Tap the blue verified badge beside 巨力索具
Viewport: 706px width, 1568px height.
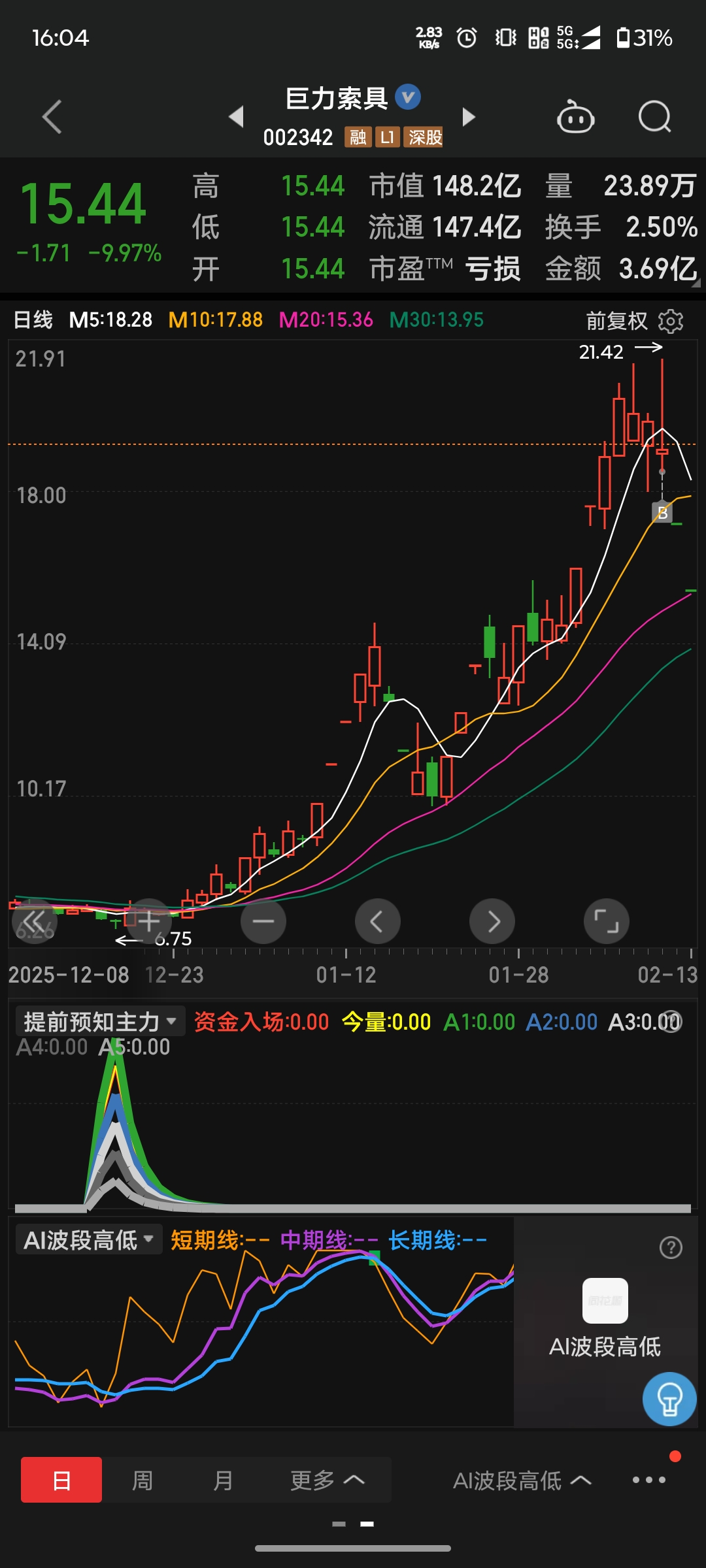click(x=408, y=98)
